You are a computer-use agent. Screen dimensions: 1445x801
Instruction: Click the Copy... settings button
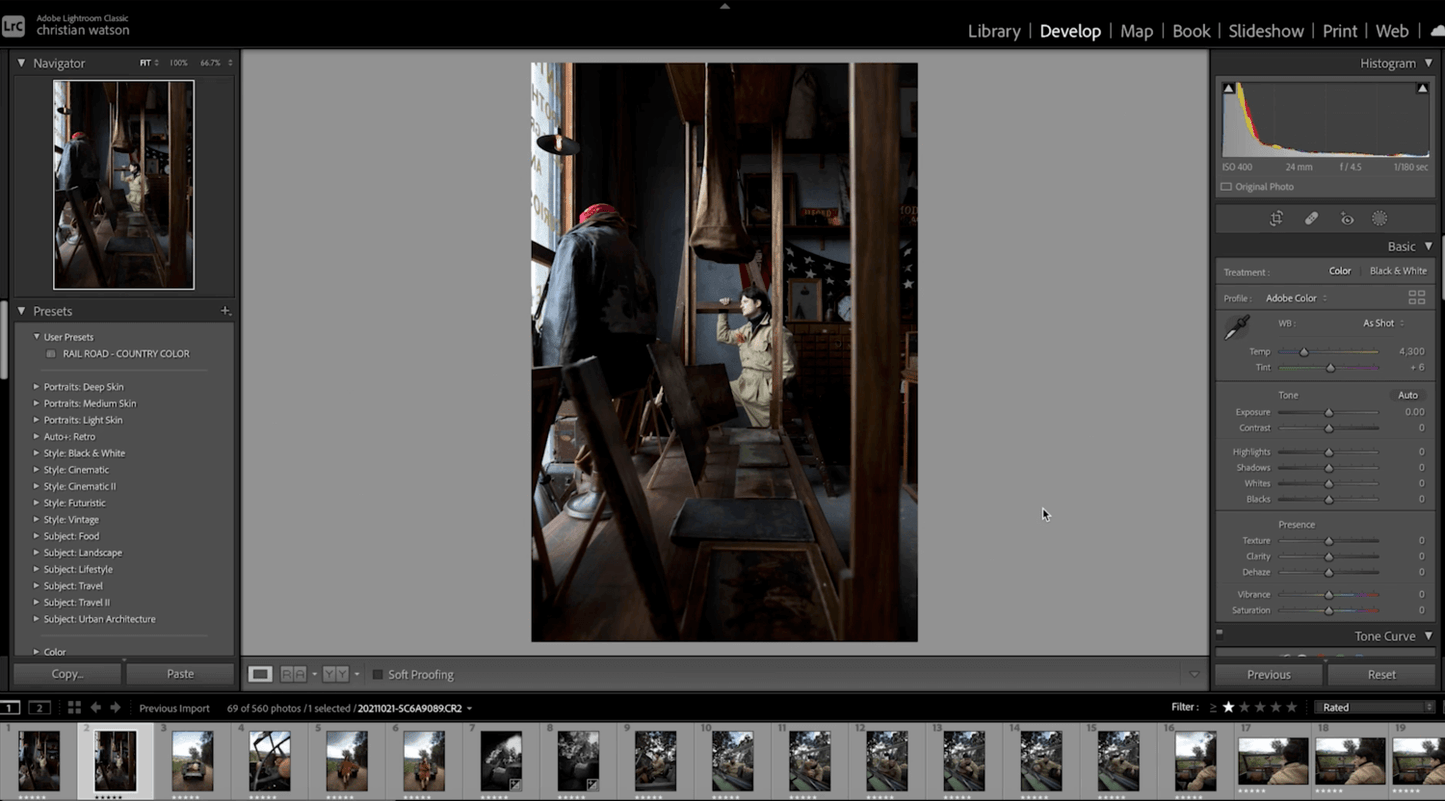[x=67, y=675]
